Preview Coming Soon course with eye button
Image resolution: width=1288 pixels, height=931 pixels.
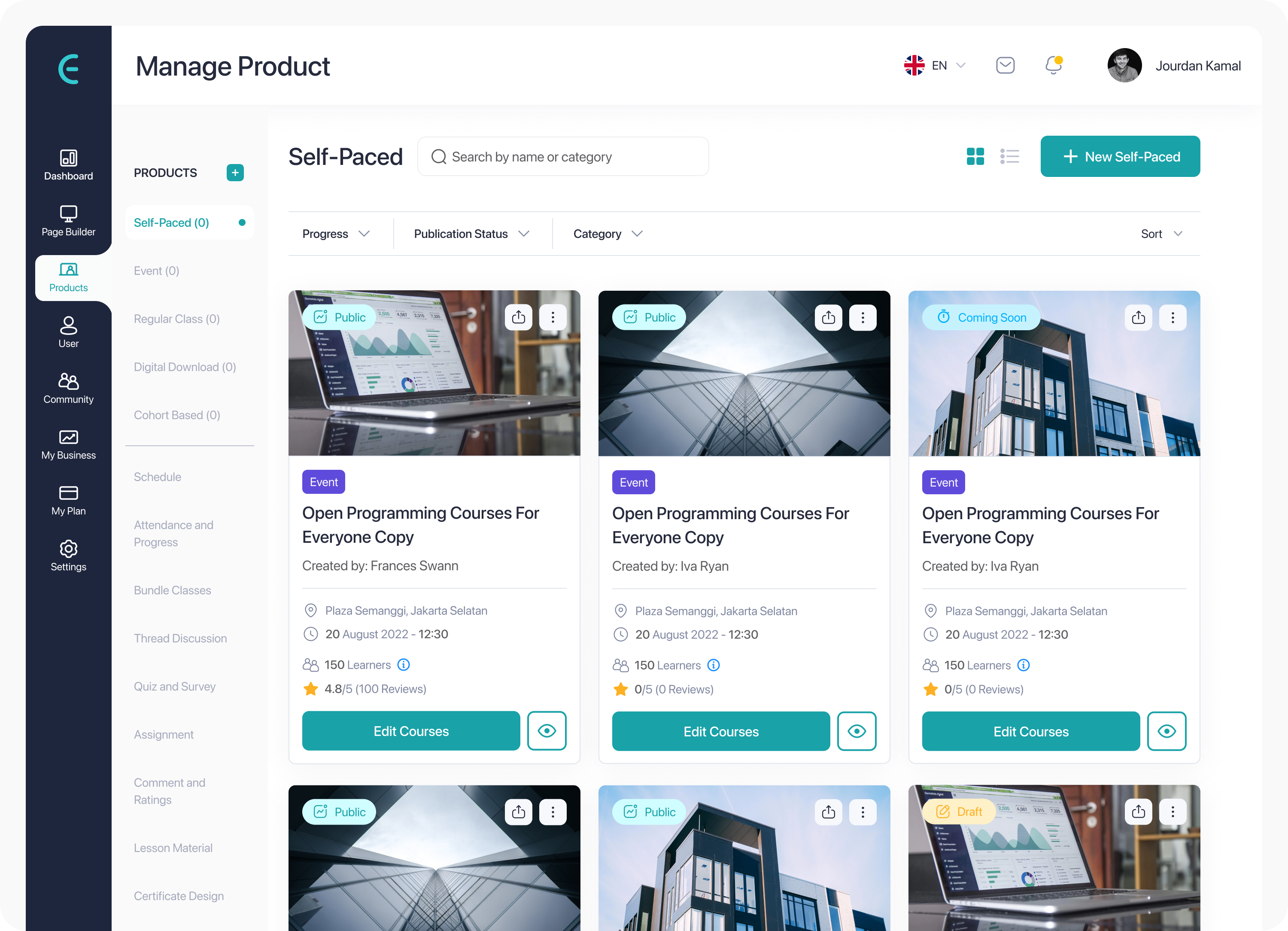1167,731
